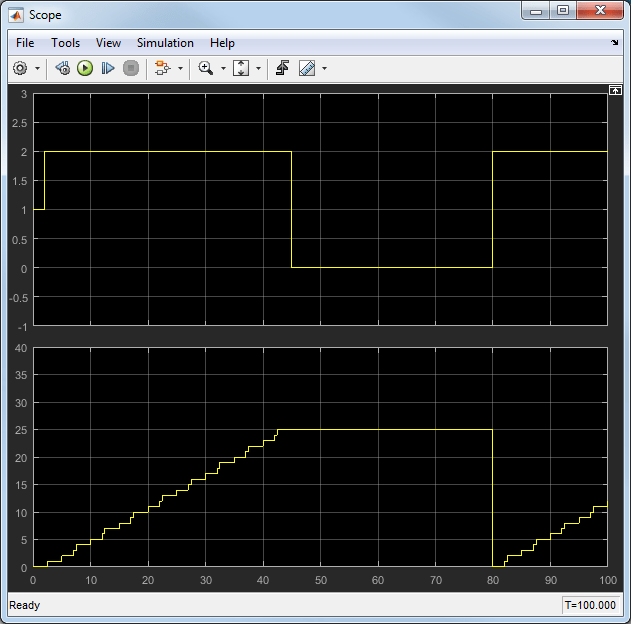Run the simulation with the green play button
631x624 pixels.
click(x=85, y=68)
